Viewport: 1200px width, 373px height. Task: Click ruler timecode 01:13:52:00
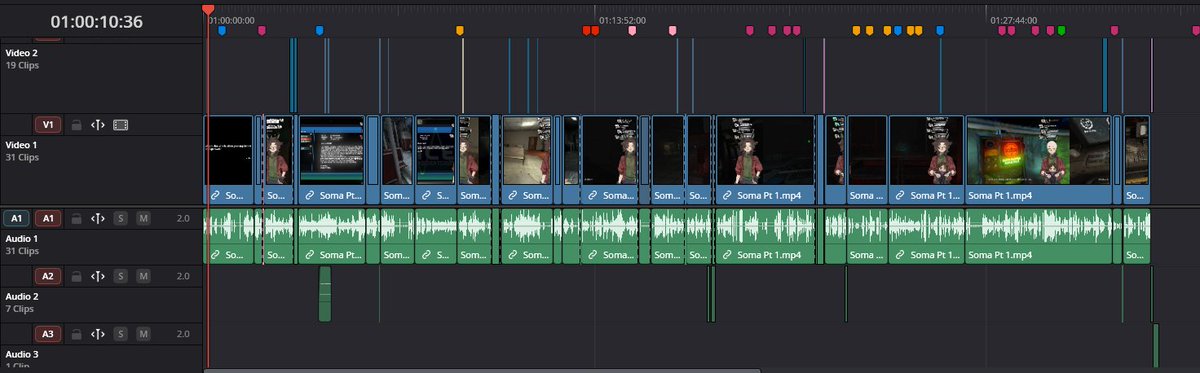click(623, 19)
